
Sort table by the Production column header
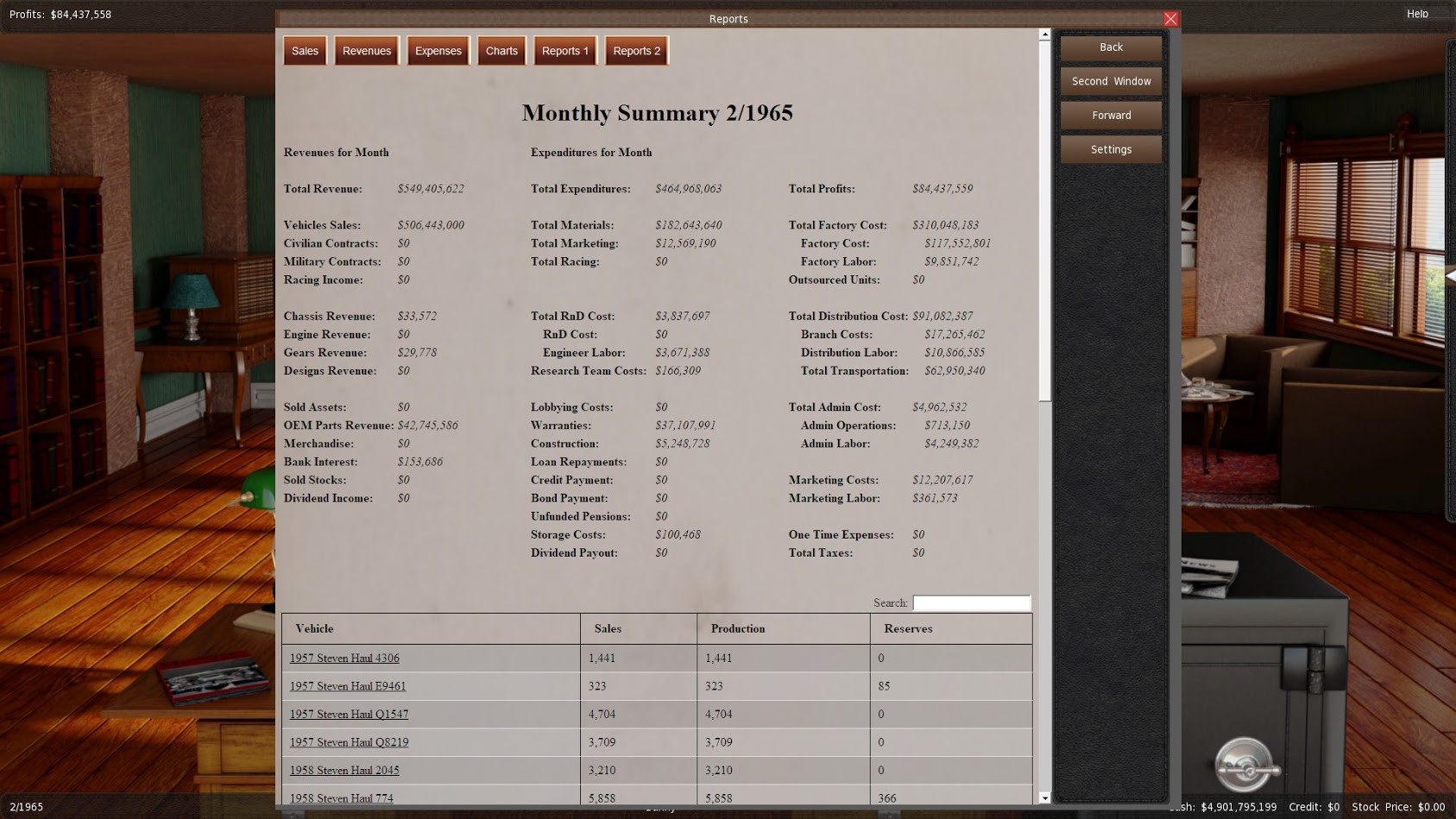coord(738,628)
